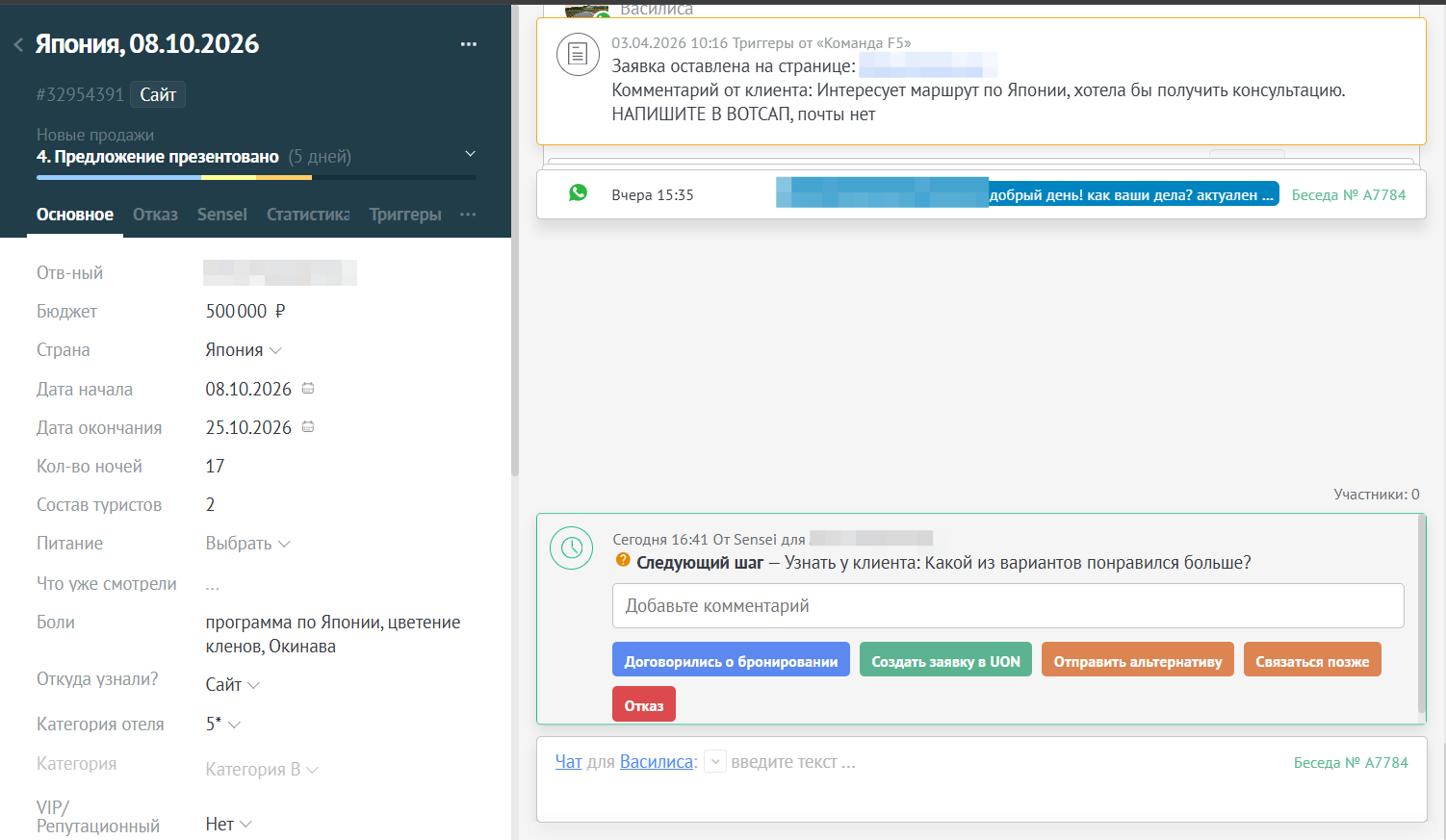Click the pipeline stage progress bar
Screen dimensions: 1446x840
point(256,177)
